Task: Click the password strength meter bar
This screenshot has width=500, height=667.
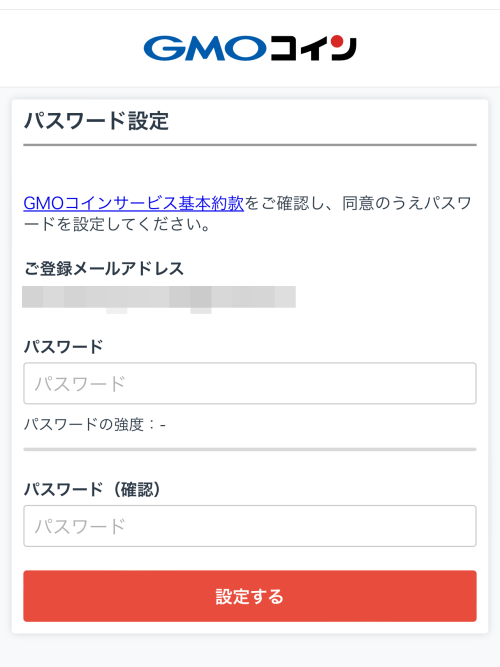Action: 250,449
